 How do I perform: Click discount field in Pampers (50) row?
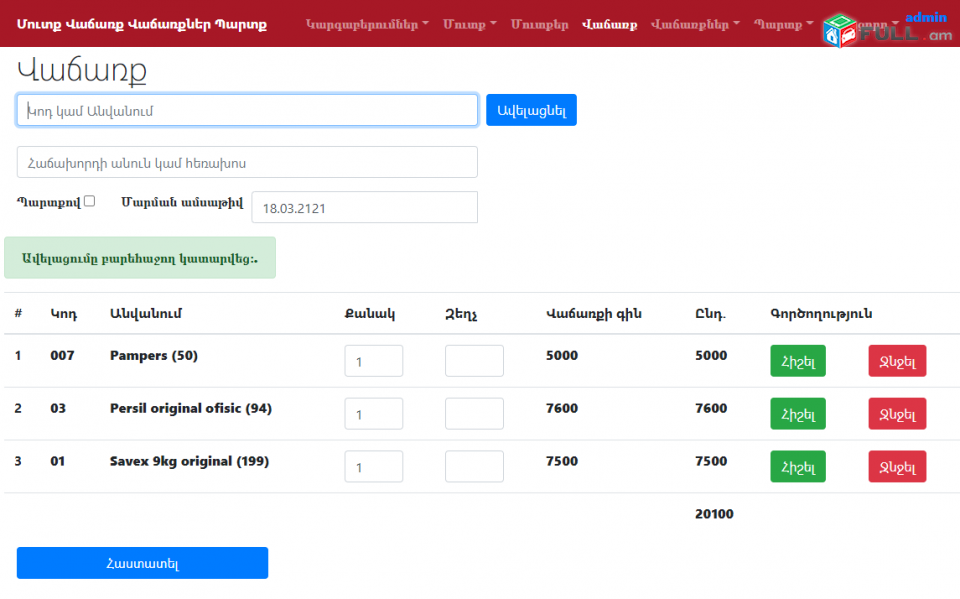tap(474, 361)
